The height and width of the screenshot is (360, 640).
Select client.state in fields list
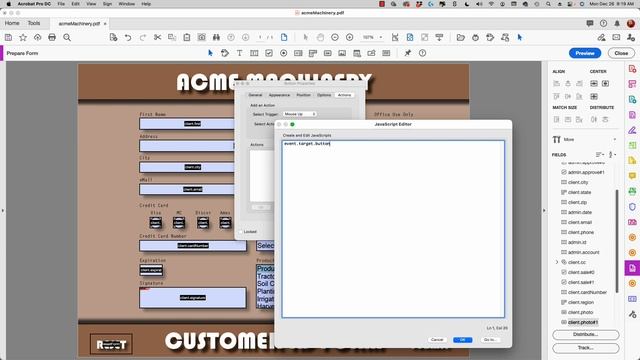coord(580,192)
